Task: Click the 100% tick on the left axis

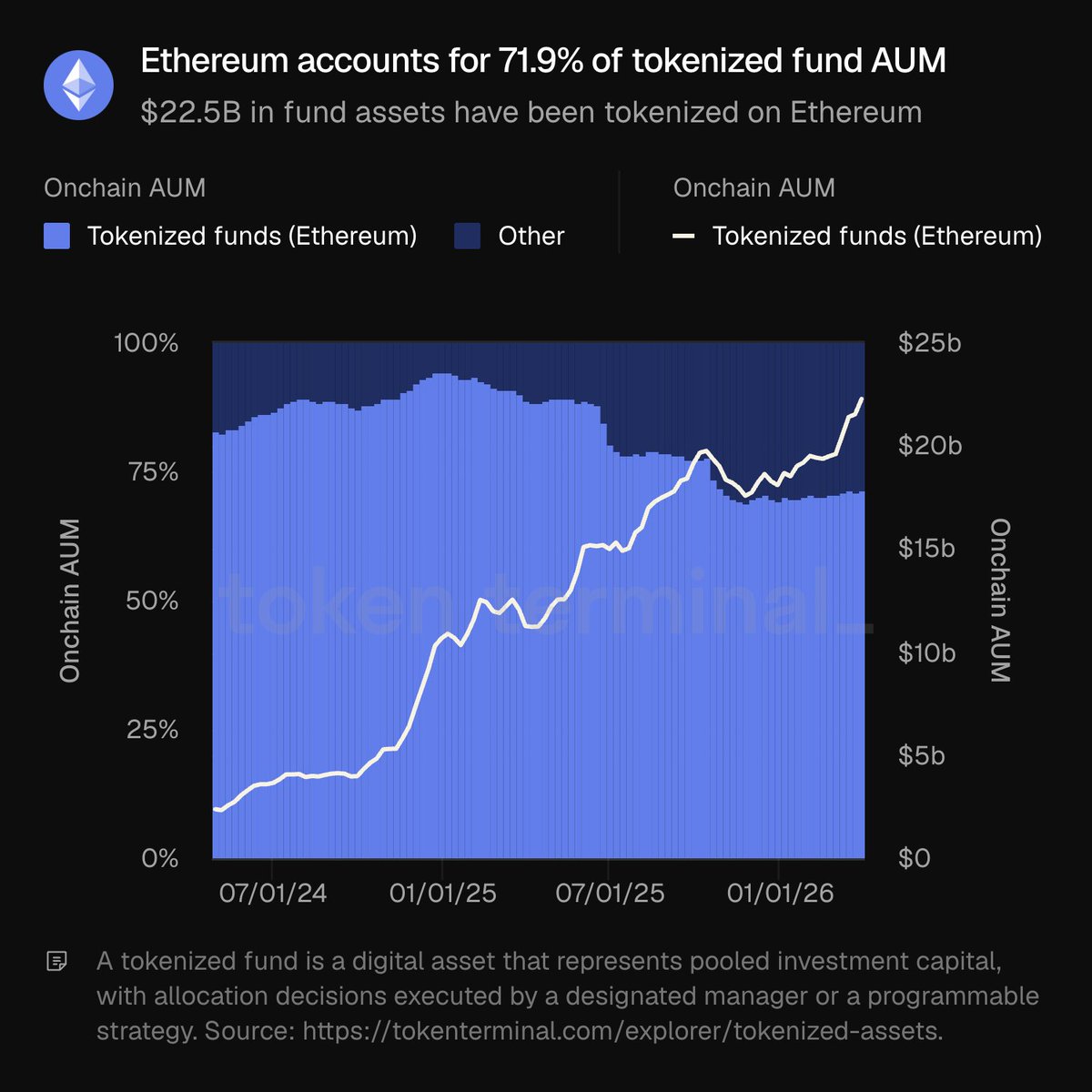Action: (146, 343)
